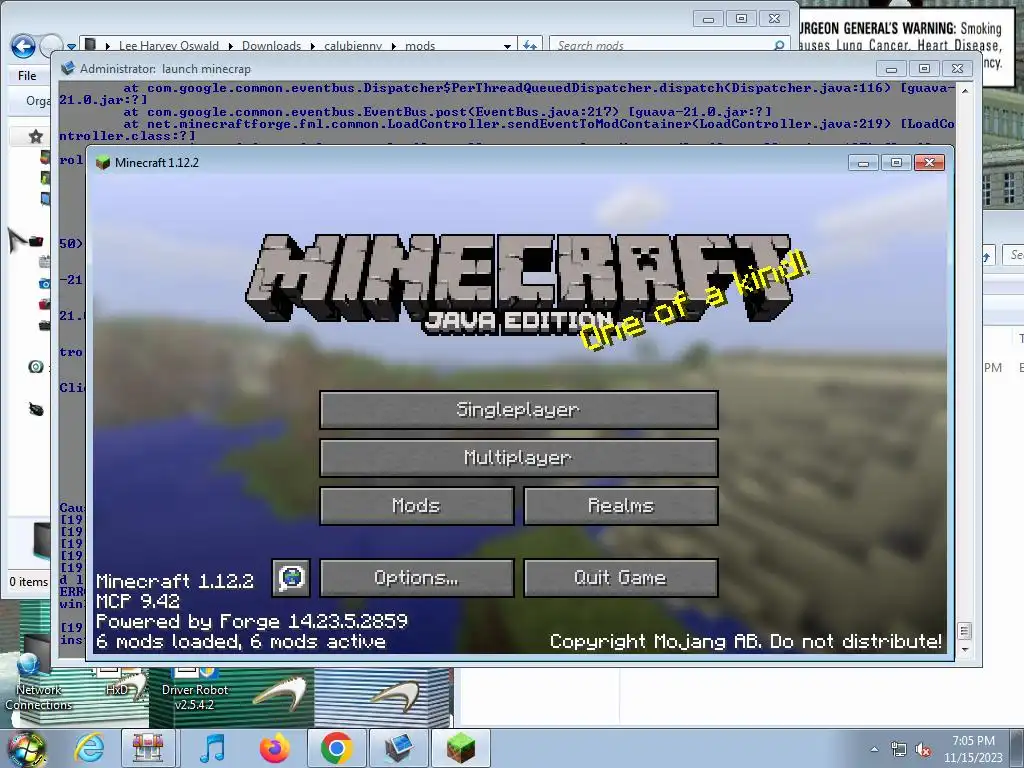Maximize the Administrator launch minecrap console window
1024x768 pixels.
click(x=924, y=69)
